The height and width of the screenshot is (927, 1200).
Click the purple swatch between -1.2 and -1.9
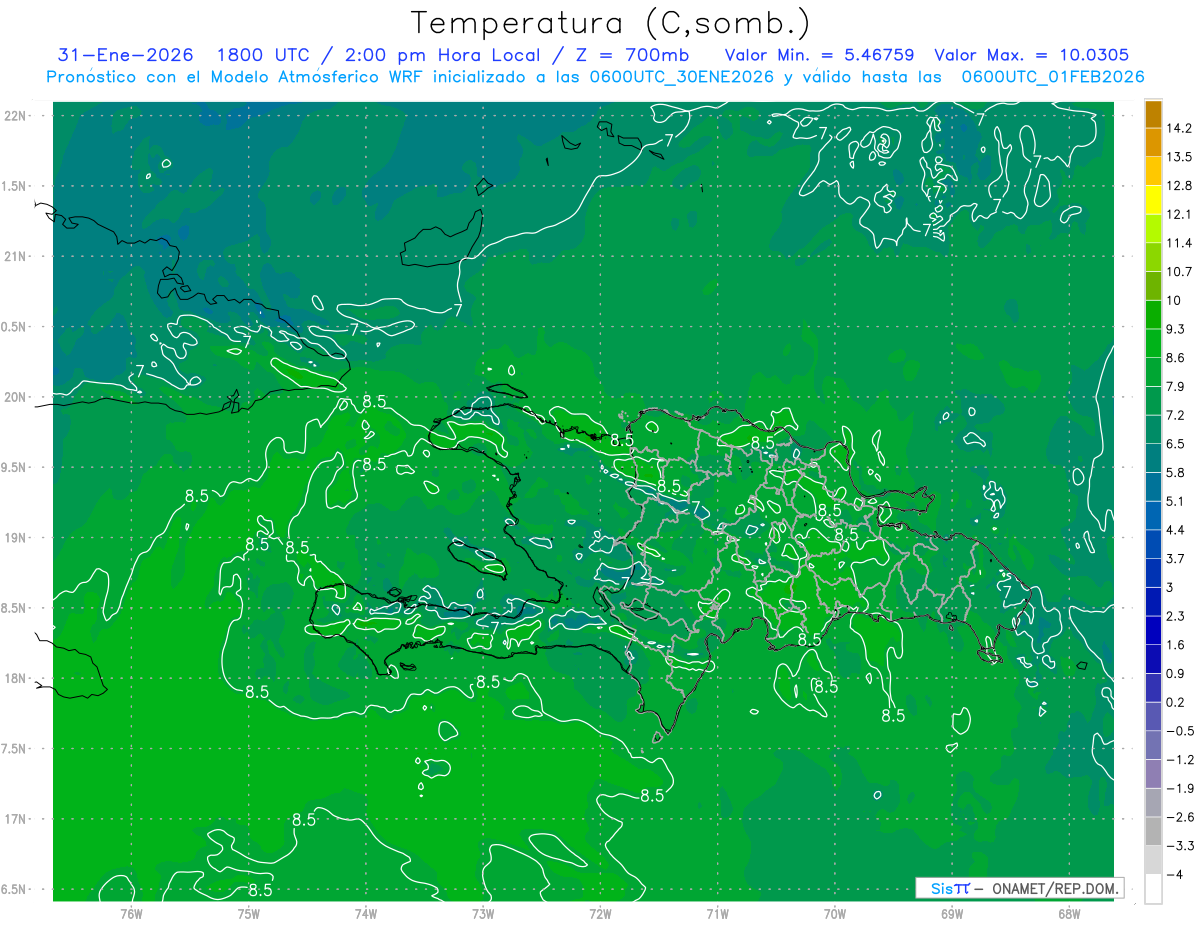tap(1153, 773)
